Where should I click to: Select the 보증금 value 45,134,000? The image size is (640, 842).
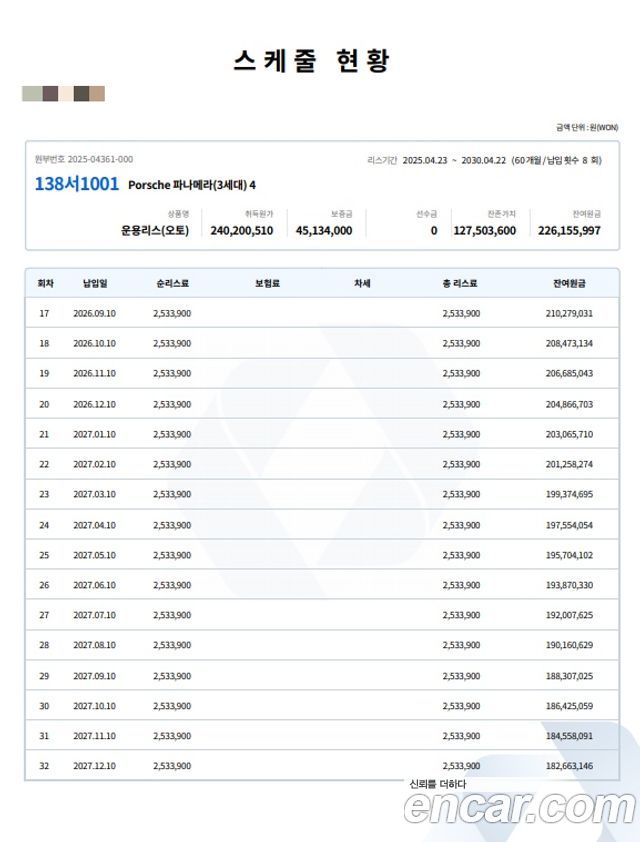click(x=324, y=230)
